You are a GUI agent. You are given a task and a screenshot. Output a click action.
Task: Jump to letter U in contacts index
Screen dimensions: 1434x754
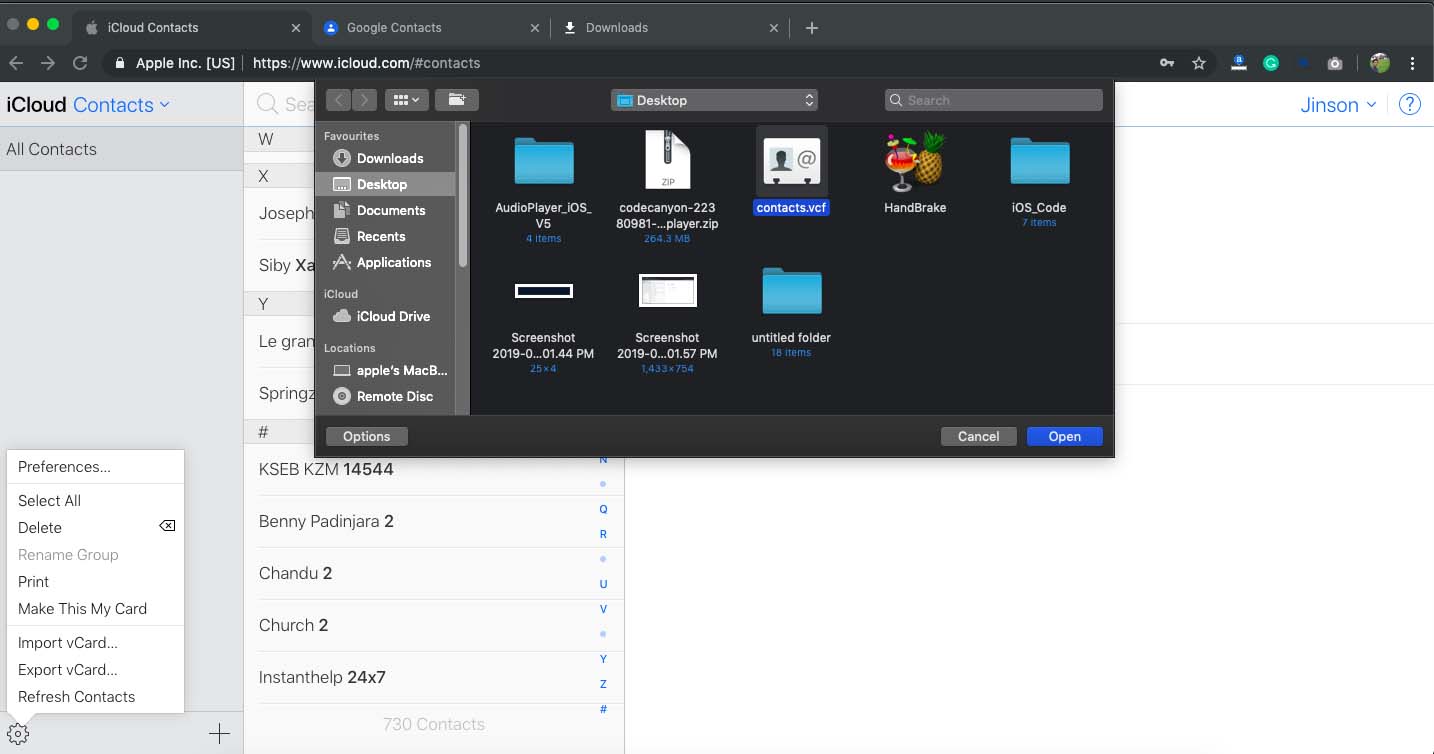(603, 584)
